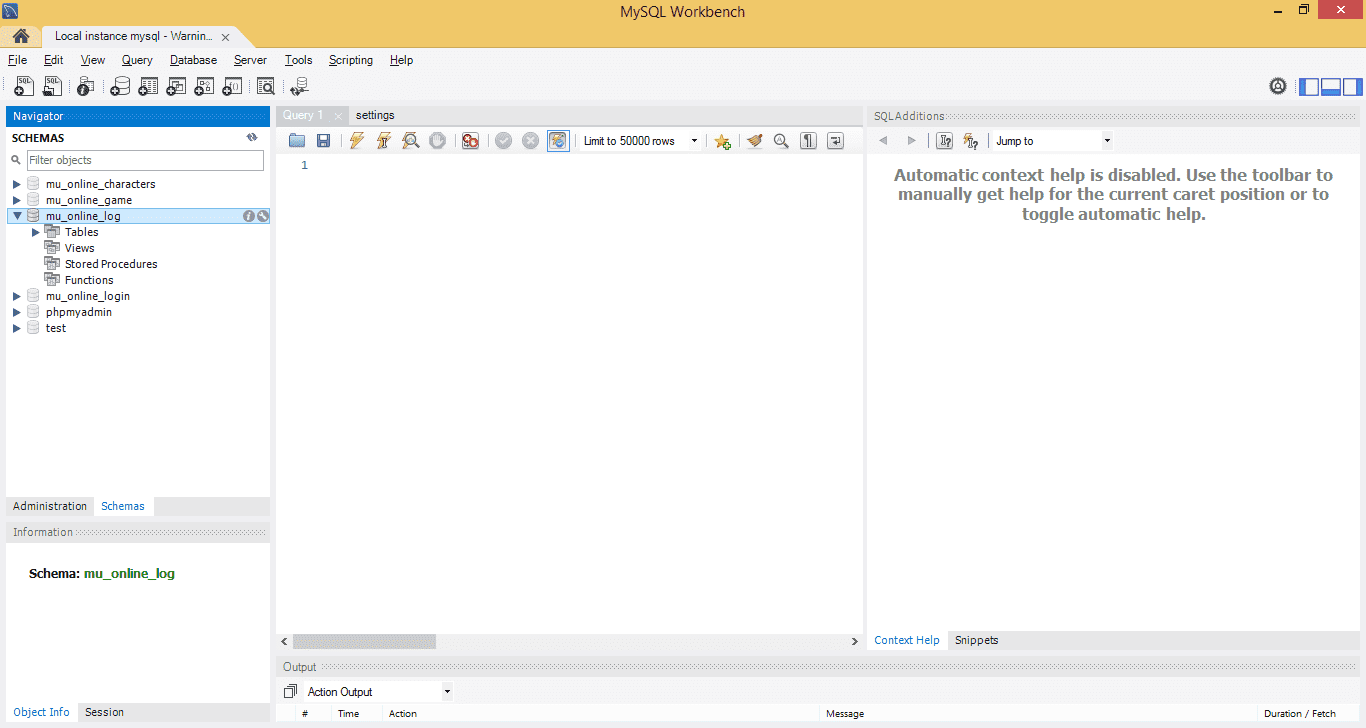Expand the phpmyadmin schema

pyautogui.click(x=17, y=312)
